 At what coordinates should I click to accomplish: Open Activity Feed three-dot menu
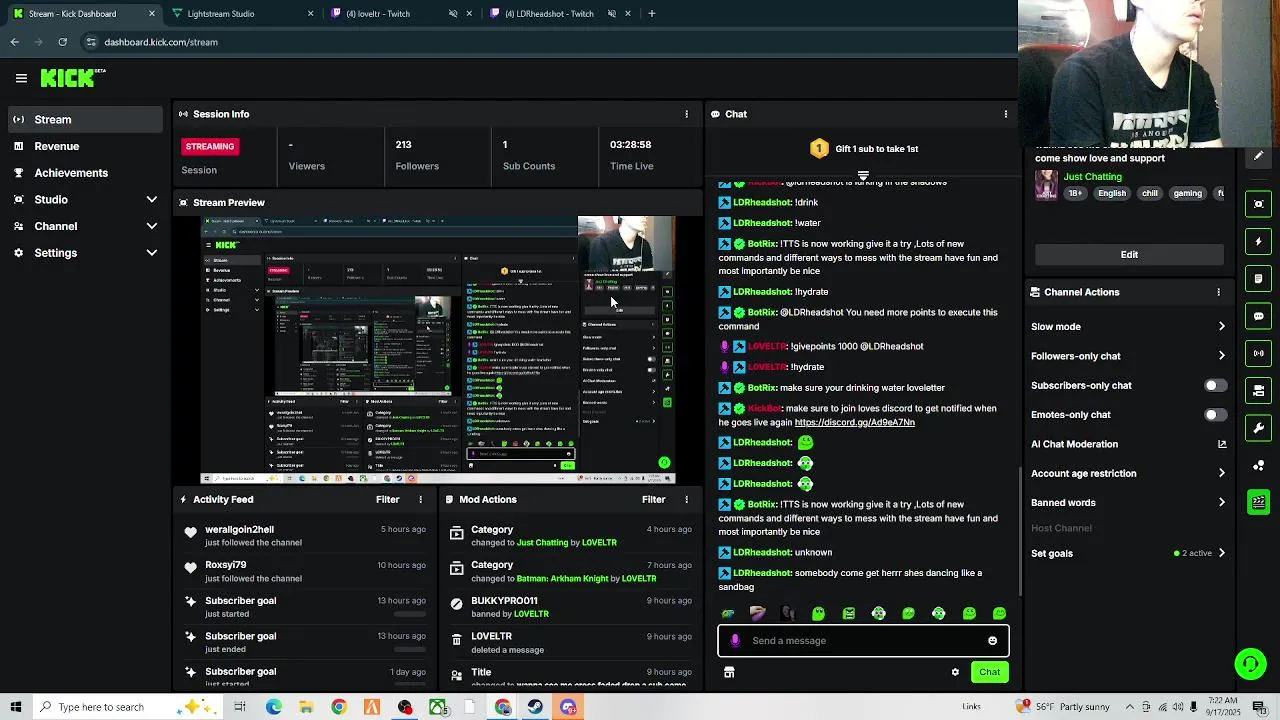point(420,499)
